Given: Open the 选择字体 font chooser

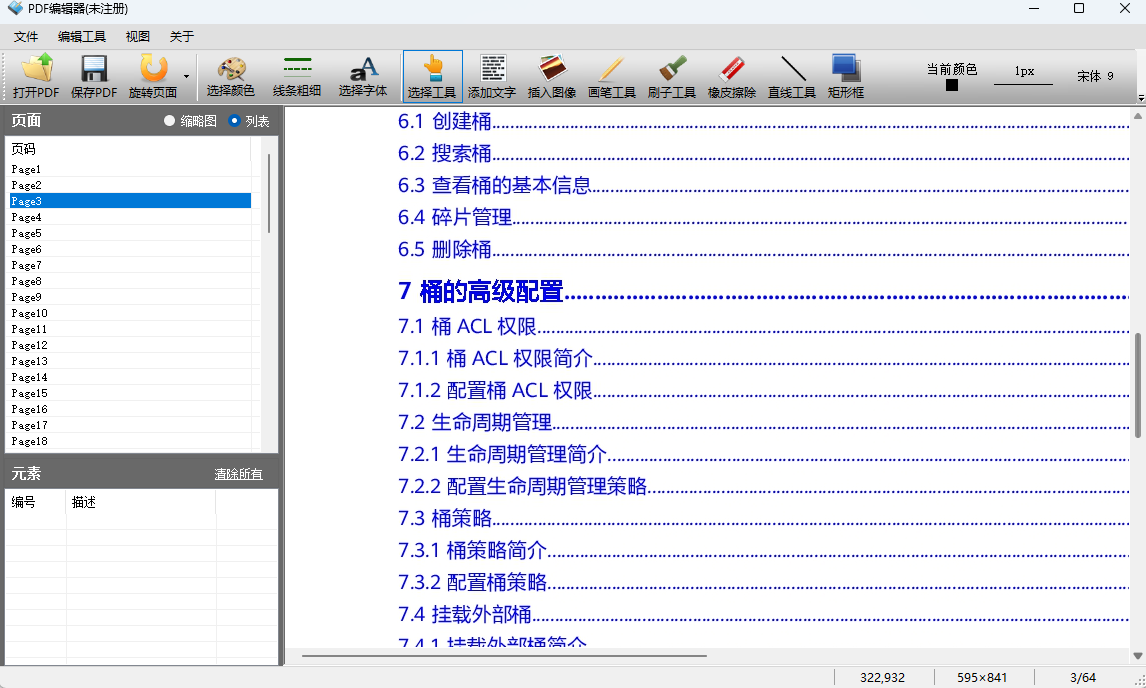Looking at the screenshot, I should 362,76.
